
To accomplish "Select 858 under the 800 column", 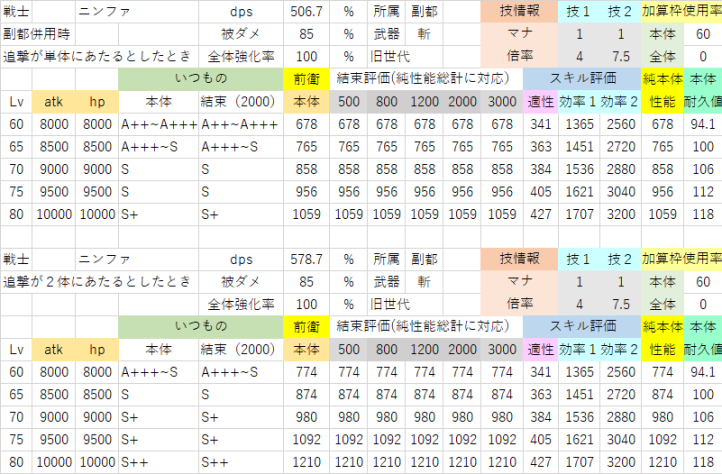I will [x=386, y=170].
